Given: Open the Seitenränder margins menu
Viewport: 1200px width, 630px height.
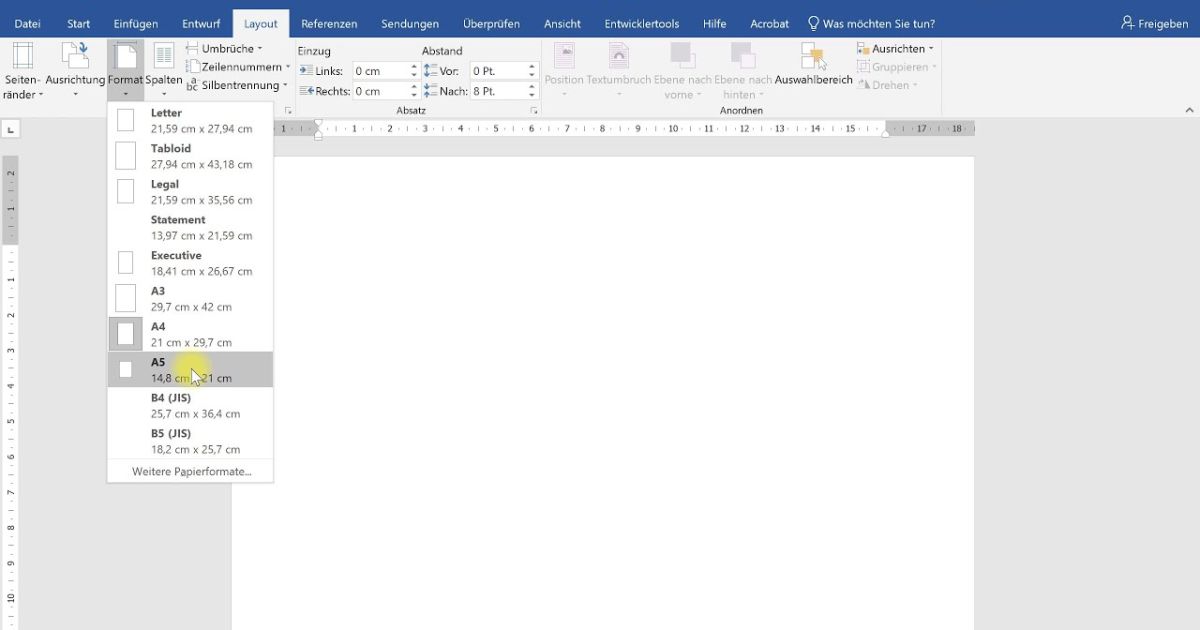Looking at the screenshot, I should point(23,72).
